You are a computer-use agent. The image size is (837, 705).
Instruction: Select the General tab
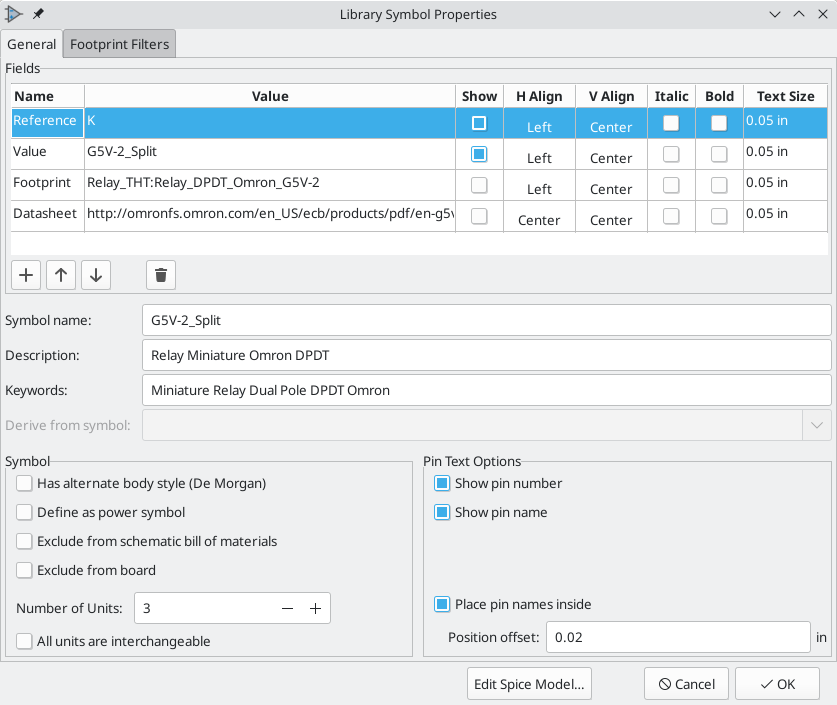coord(32,45)
